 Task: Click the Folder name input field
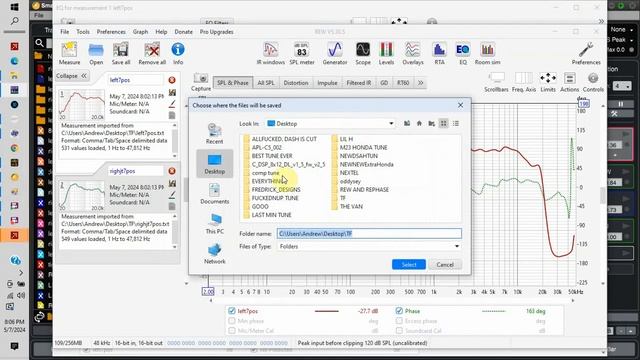coord(369,233)
